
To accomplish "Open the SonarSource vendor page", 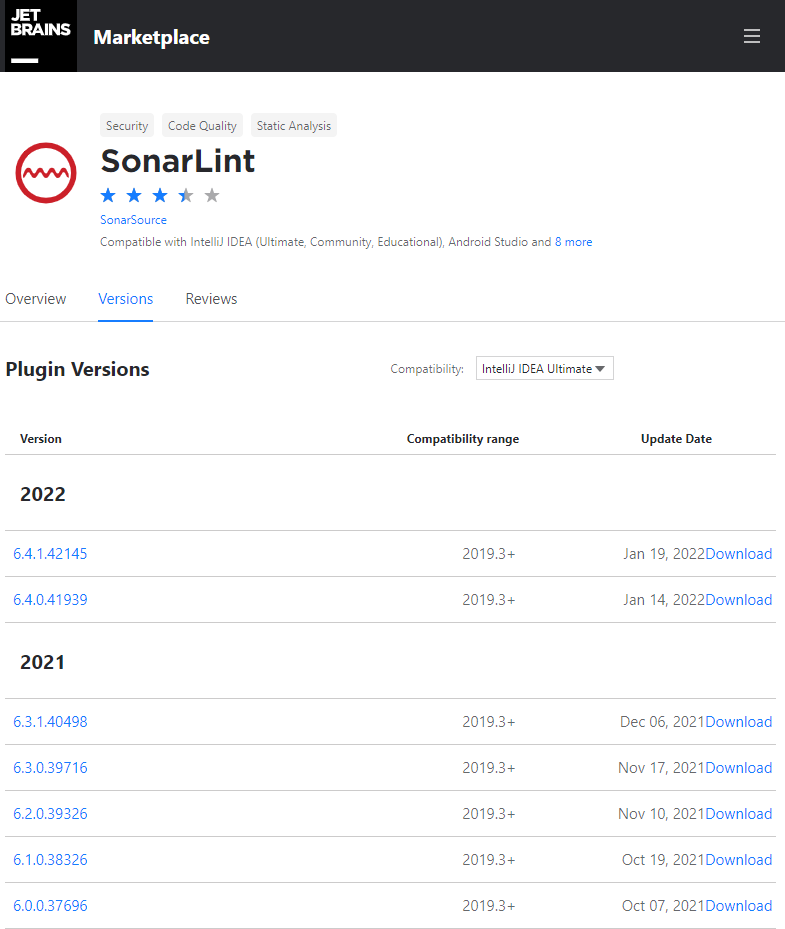I will click(x=133, y=219).
